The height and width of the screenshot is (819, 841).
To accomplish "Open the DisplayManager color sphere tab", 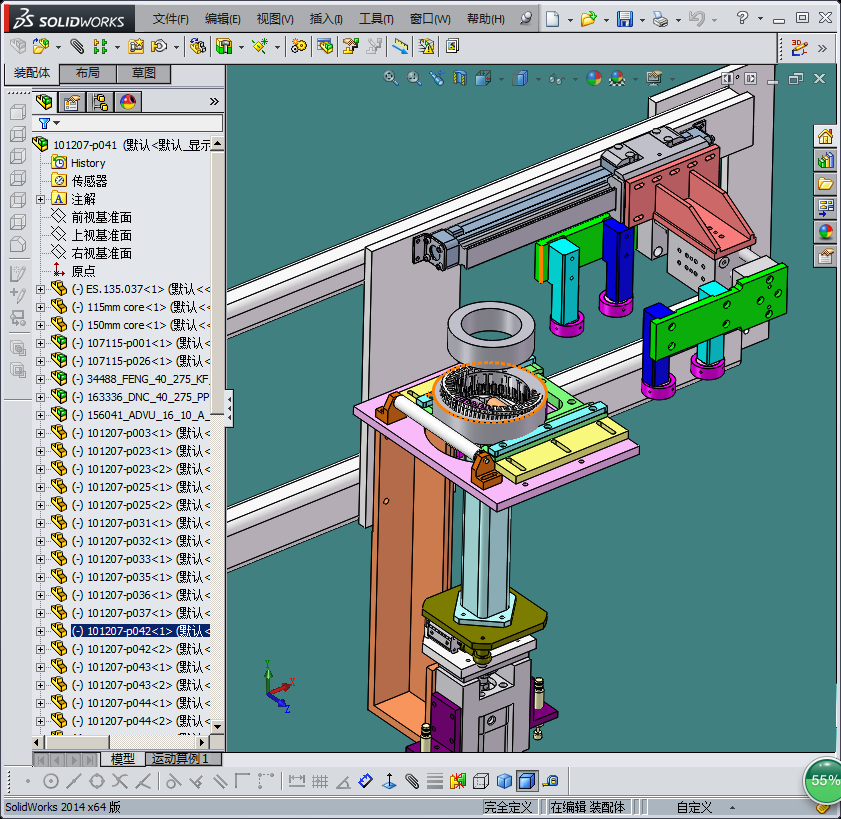I will tap(128, 101).
